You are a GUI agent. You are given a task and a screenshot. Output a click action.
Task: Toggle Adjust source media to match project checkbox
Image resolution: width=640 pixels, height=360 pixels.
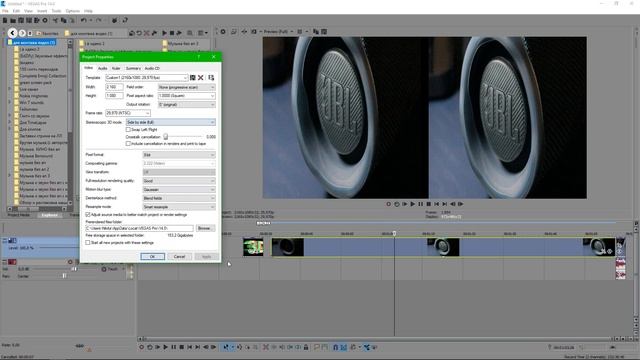(88, 214)
